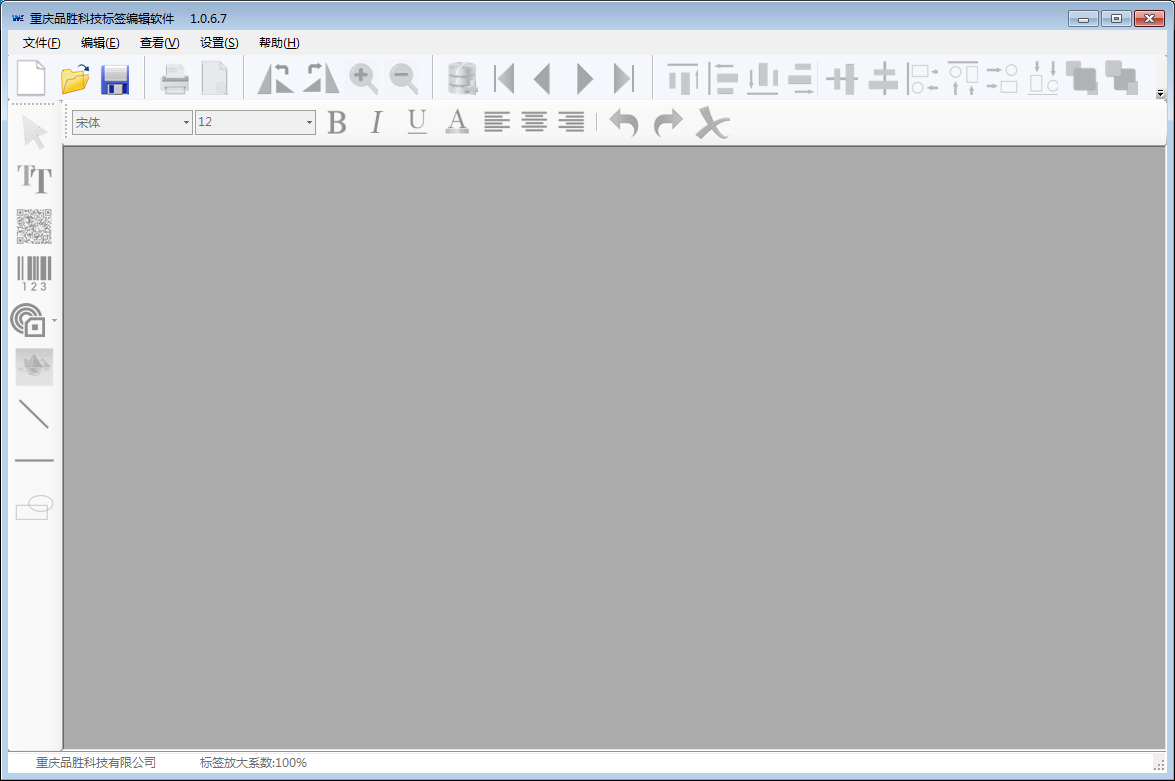Viewport: 1175px width, 781px height.
Task: Open the 编辑(E) menu
Action: (100, 43)
